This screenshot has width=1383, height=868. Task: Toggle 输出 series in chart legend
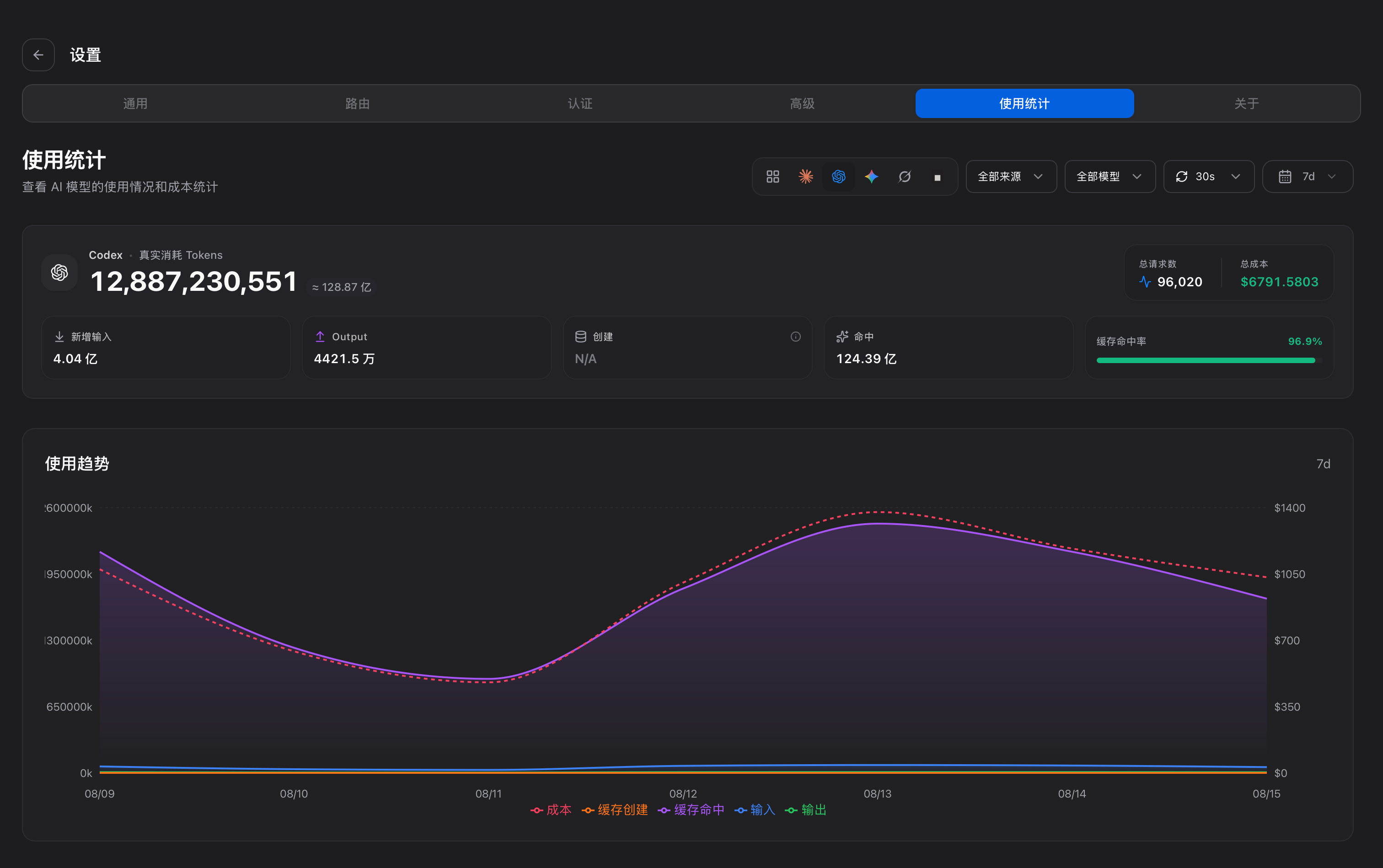(x=805, y=809)
